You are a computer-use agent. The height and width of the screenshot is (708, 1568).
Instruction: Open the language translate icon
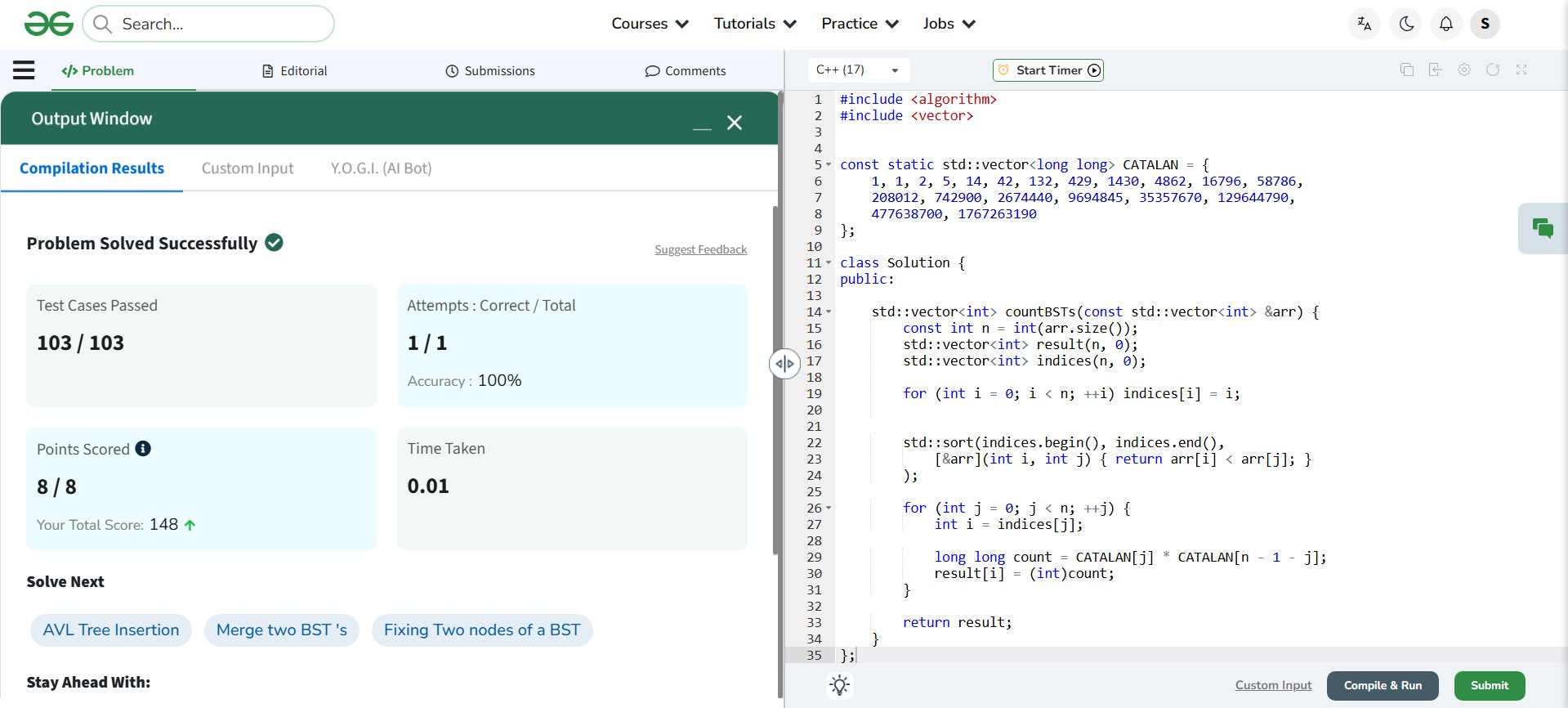pyautogui.click(x=1364, y=24)
